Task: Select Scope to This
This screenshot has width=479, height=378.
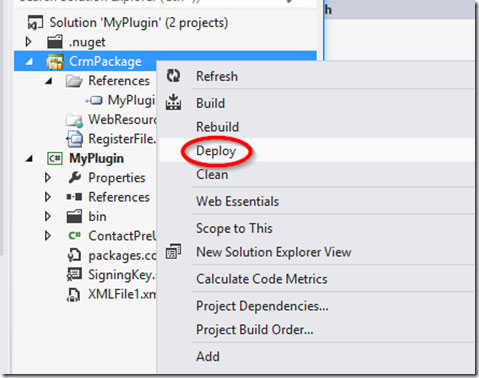Action: (234, 228)
